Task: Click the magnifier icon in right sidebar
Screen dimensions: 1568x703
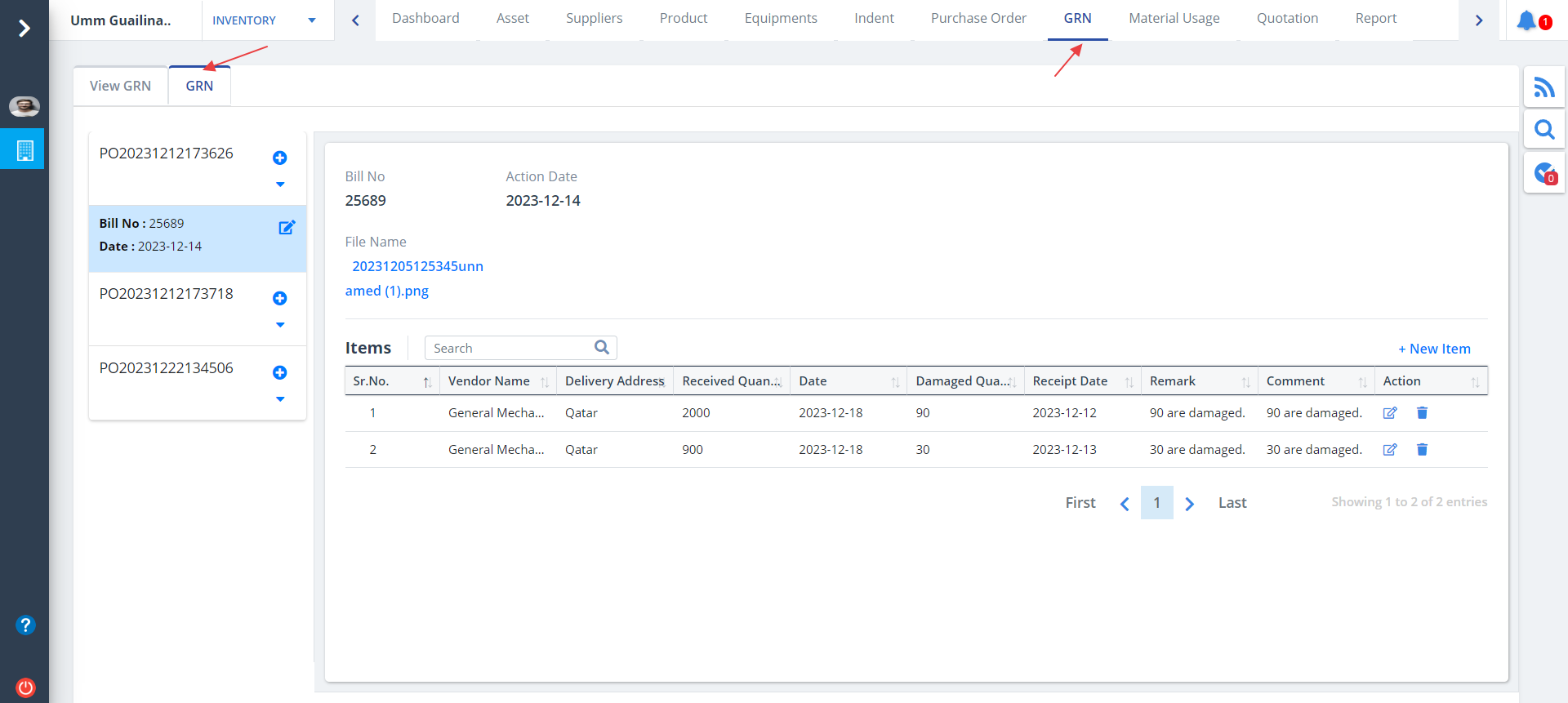Action: click(x=1543, y=130)
